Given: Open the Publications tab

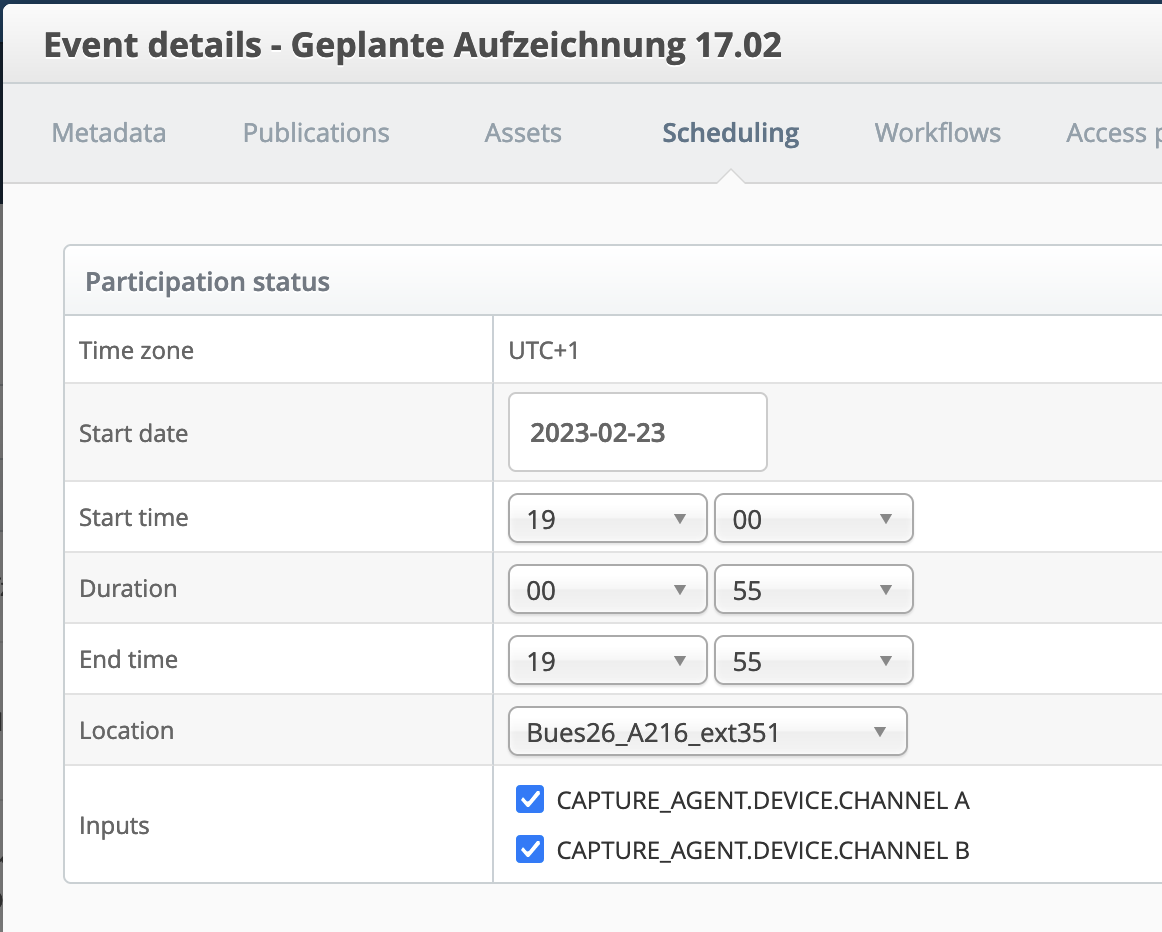Looking at the screenshot, I should 315,133.
